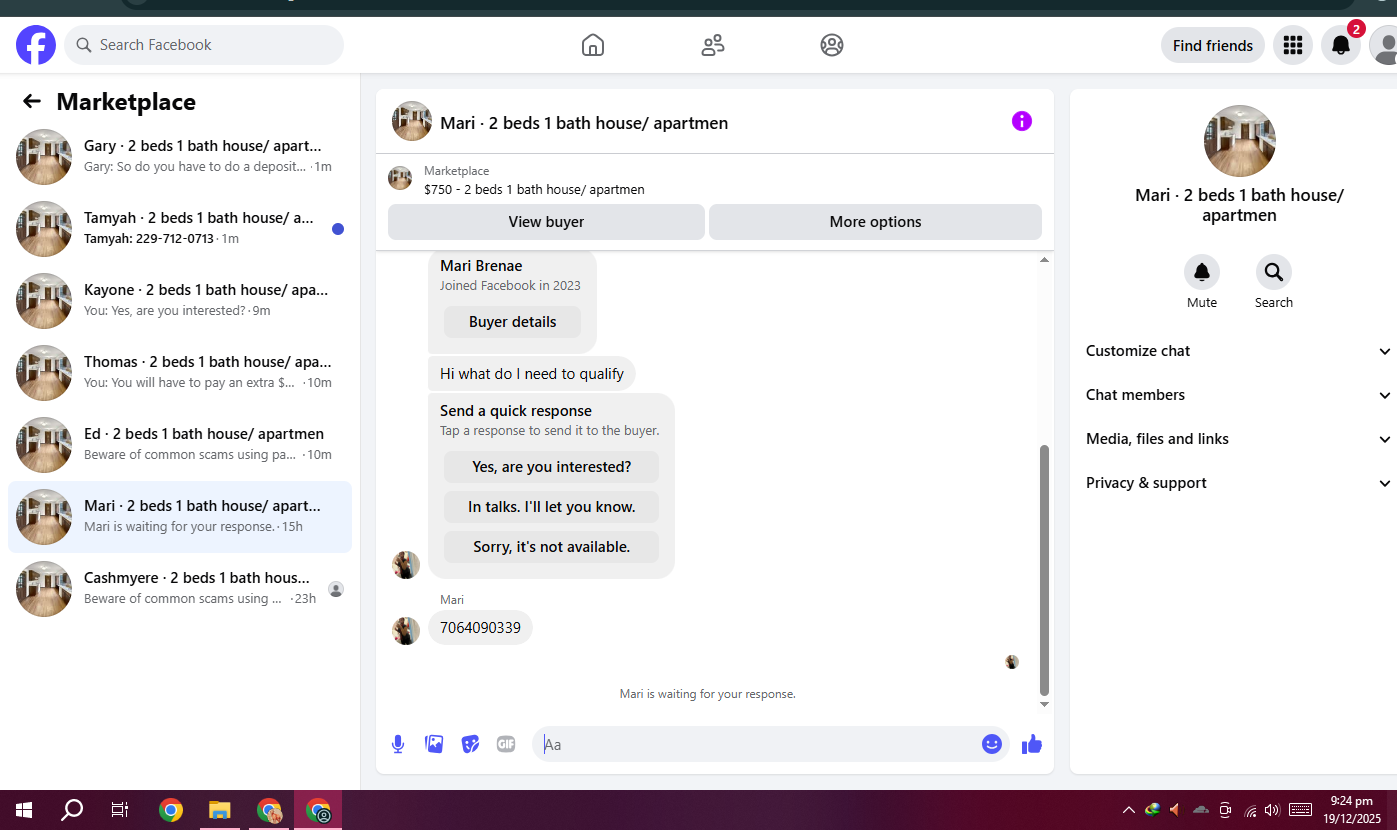Open the touch keyboard tray icon
This screenshot has height=830, width=1397.
click(1301, 810)
